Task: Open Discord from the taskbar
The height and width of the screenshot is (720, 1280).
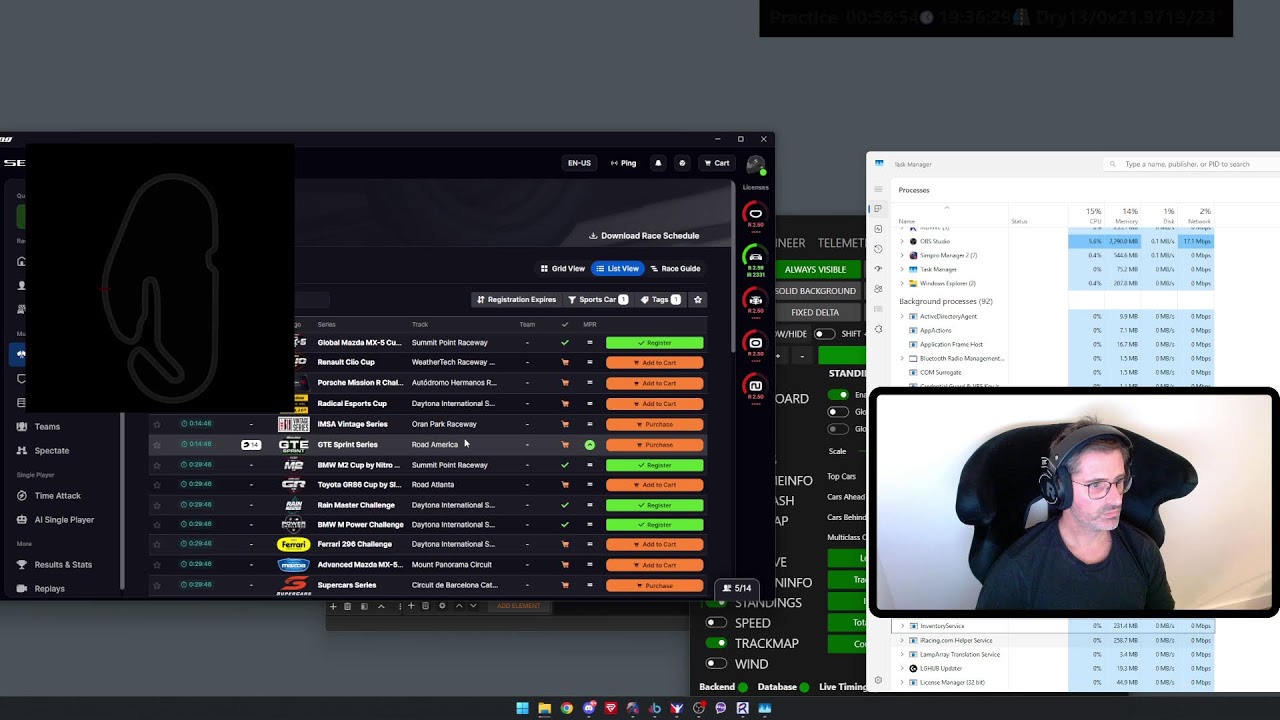Action: (x=588, y=708)
